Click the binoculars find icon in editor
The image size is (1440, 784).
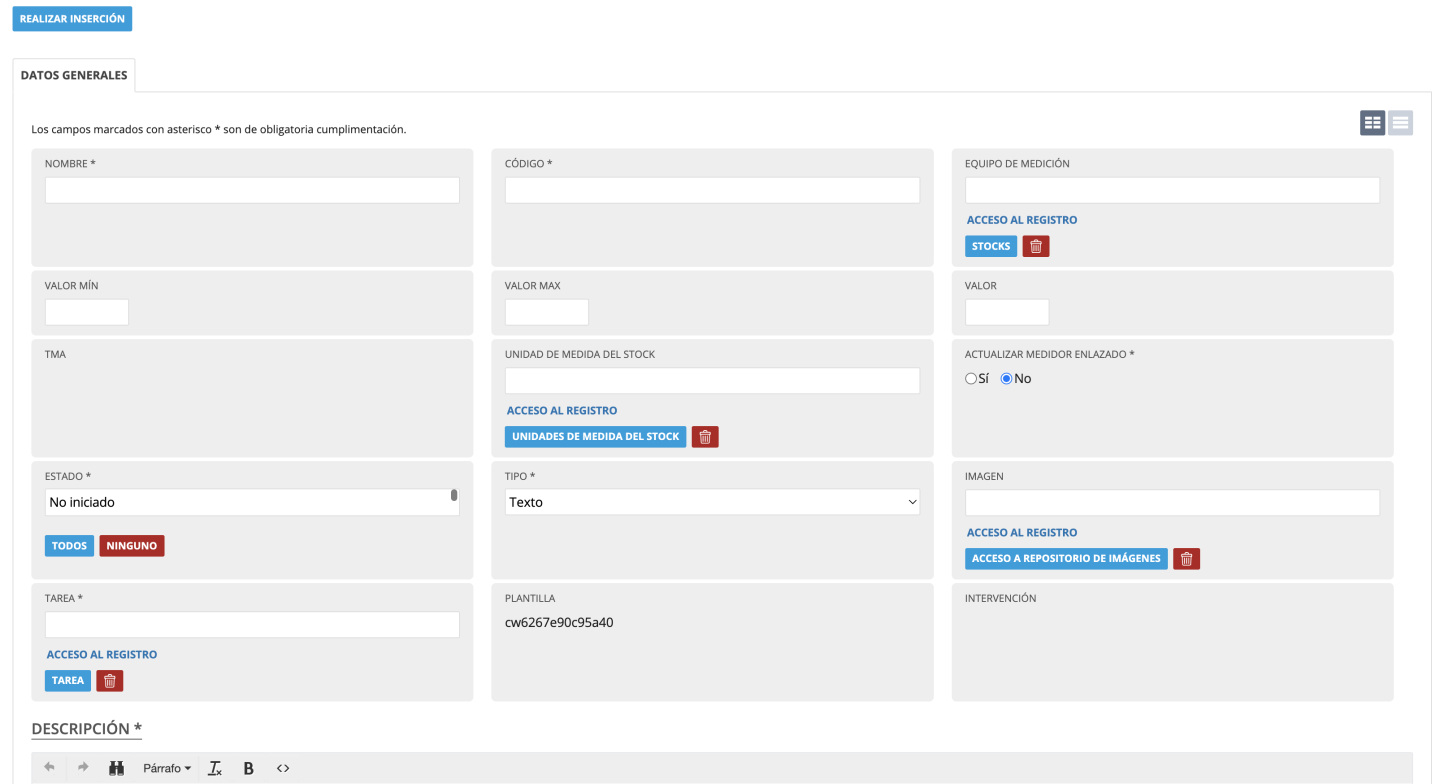116,768
